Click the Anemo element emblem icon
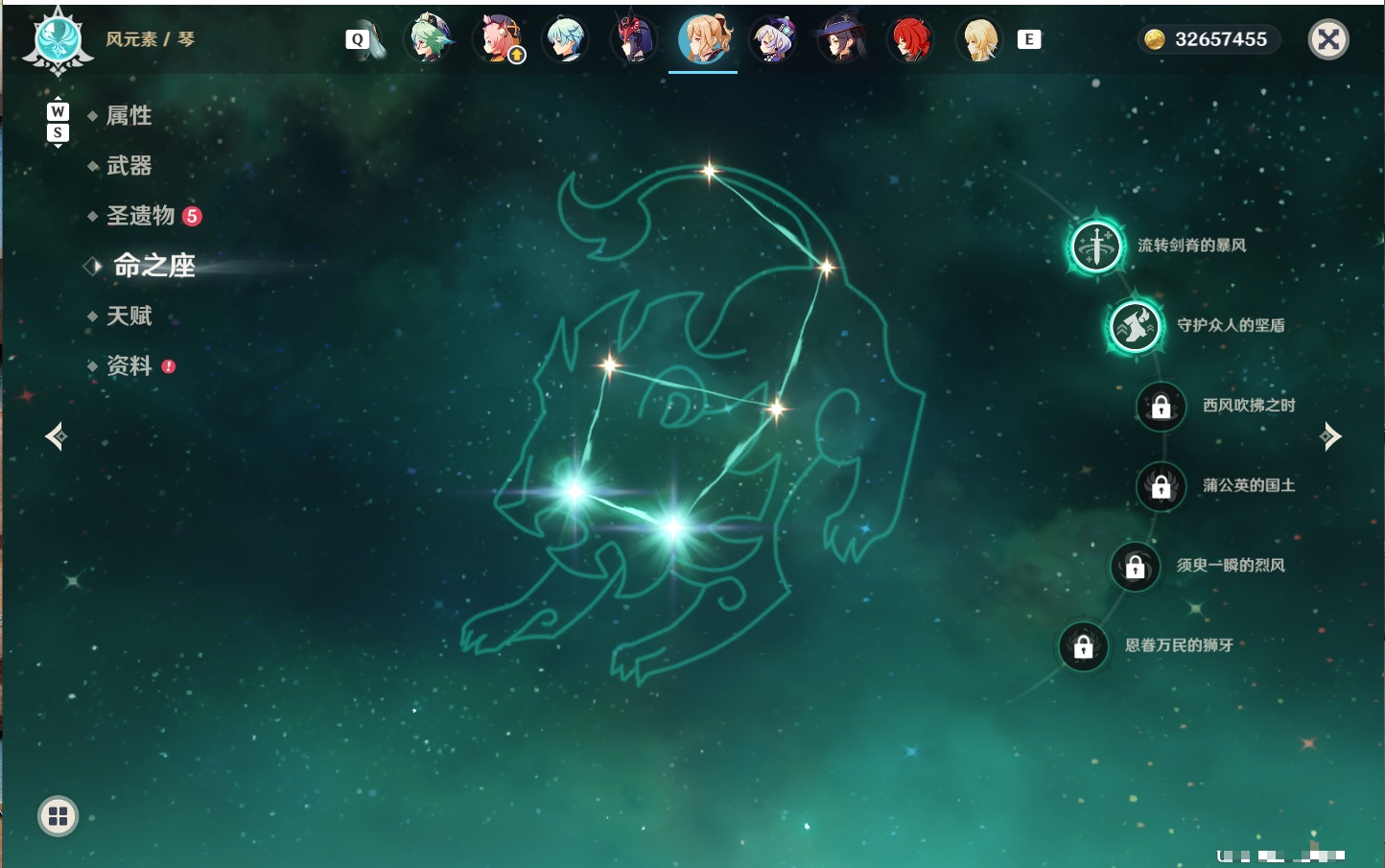This screenshot has height=868, width=1385. (x=58, y=40)
